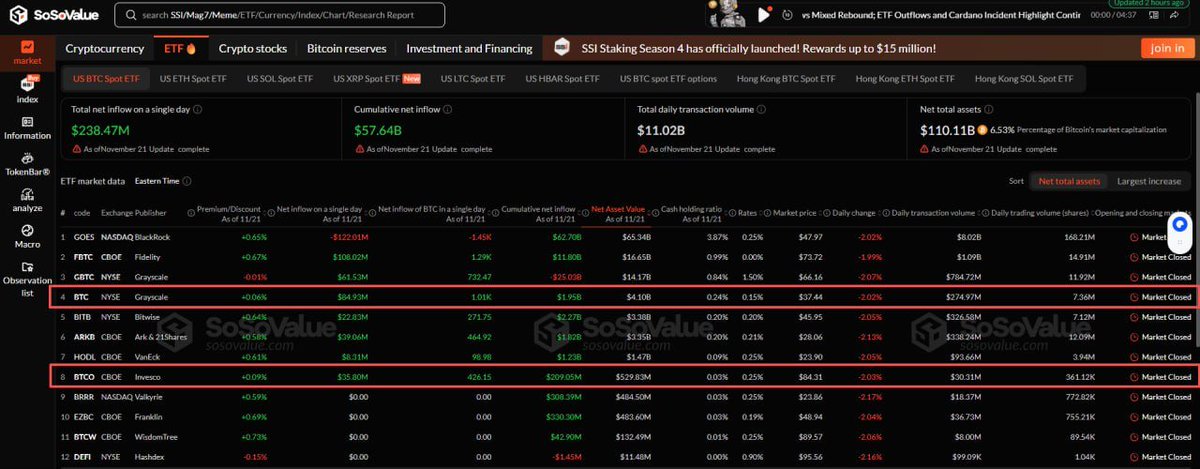Viewport: 1200px width, 469px height.
Task: Select the US BTC Spot ETF subtab
Action: click(x=106, y=78)
